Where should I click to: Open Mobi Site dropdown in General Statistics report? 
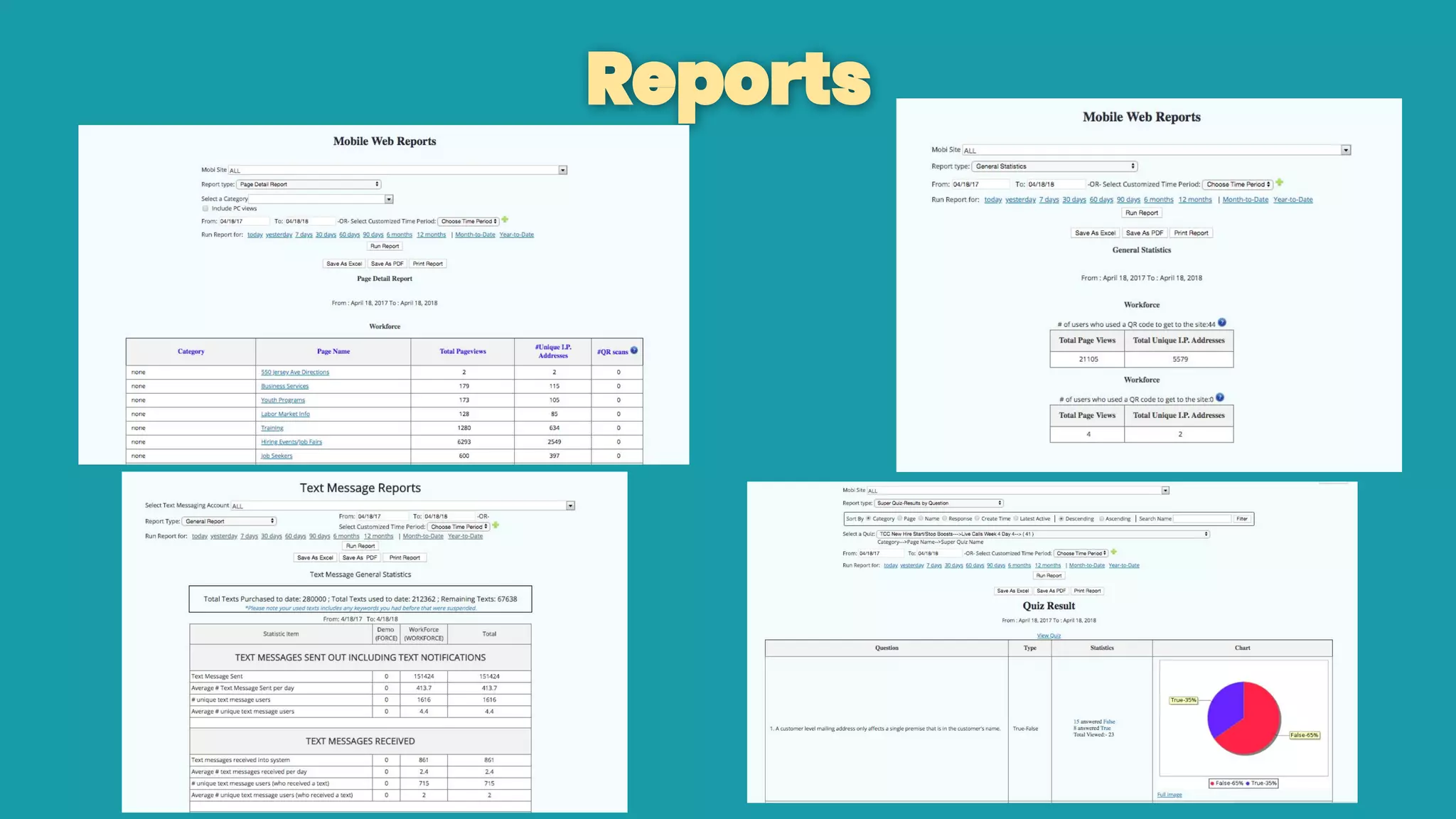coord(1156,150)
